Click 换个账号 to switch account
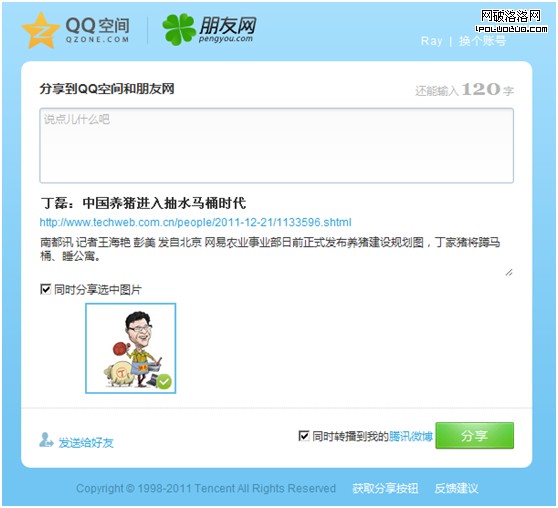The image size is (558, 508). tap(482, 41)
